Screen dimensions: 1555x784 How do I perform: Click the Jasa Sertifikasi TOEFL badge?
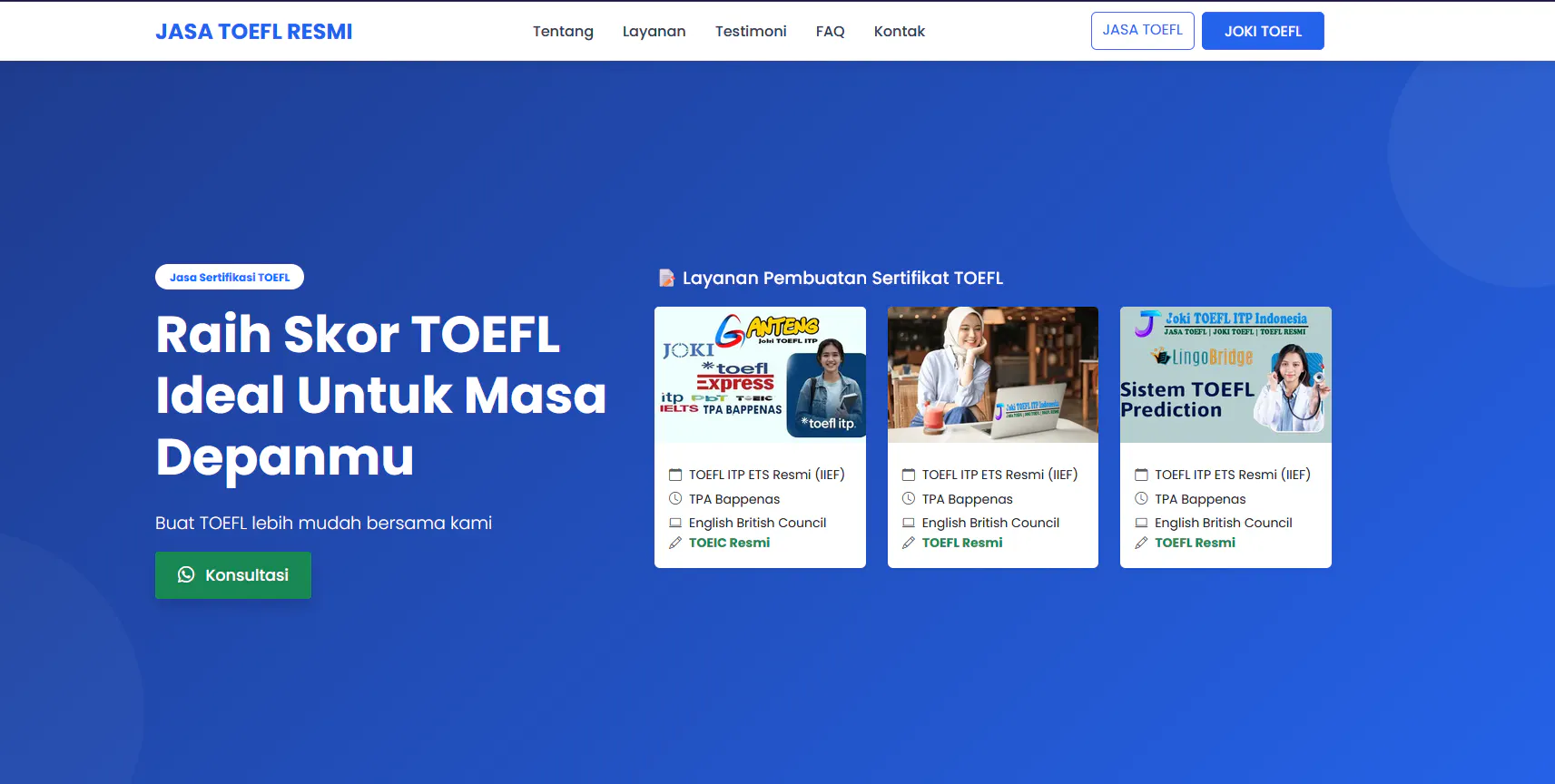[230, 277]
